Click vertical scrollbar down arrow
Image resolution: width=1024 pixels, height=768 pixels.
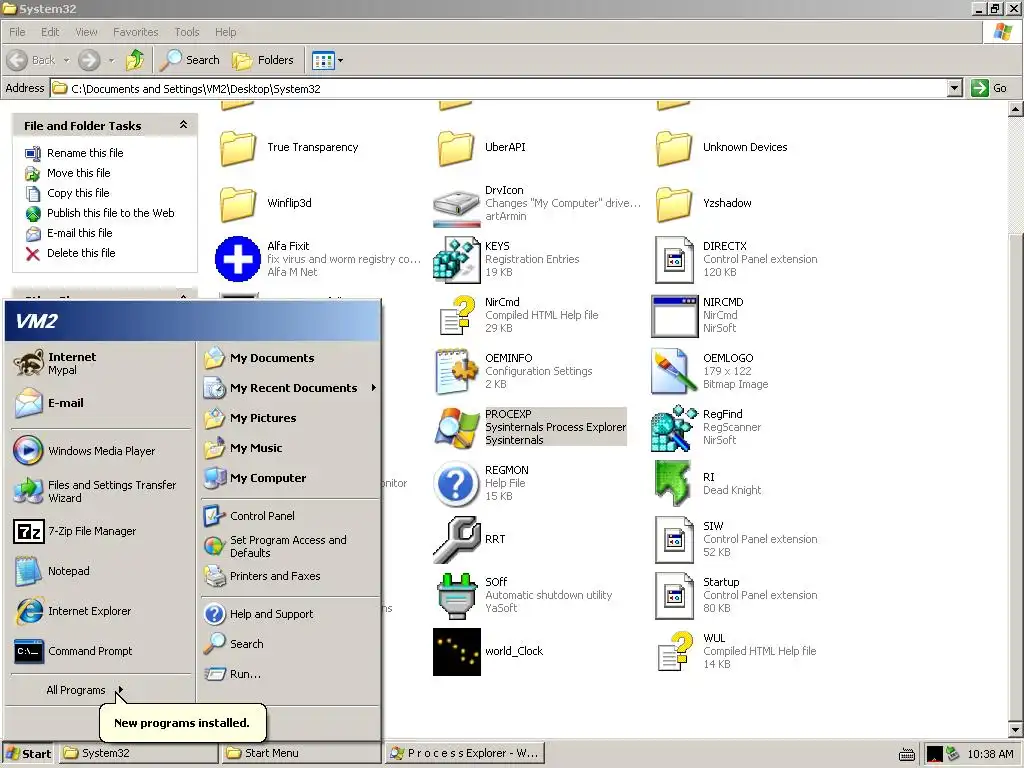[1016, 730]
